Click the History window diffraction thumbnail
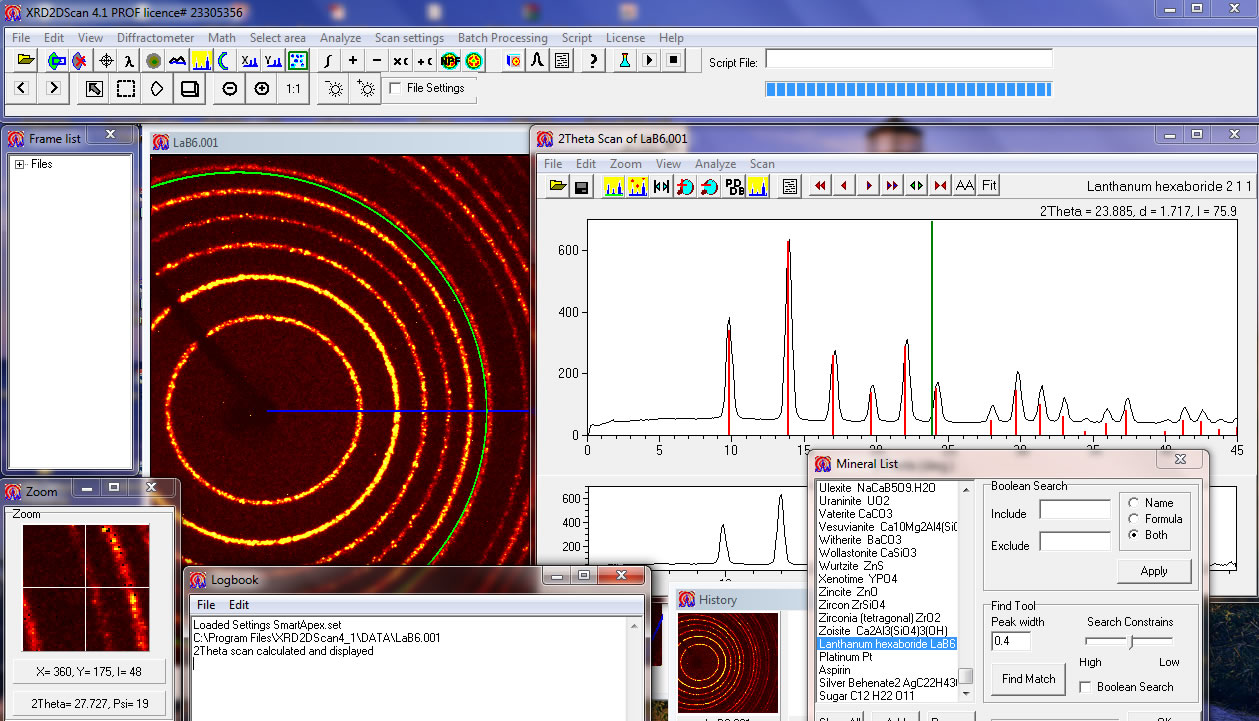Image resolution: width=1259 pixels, height=721 pixels. pyautogui.click(x=727, y=663)
